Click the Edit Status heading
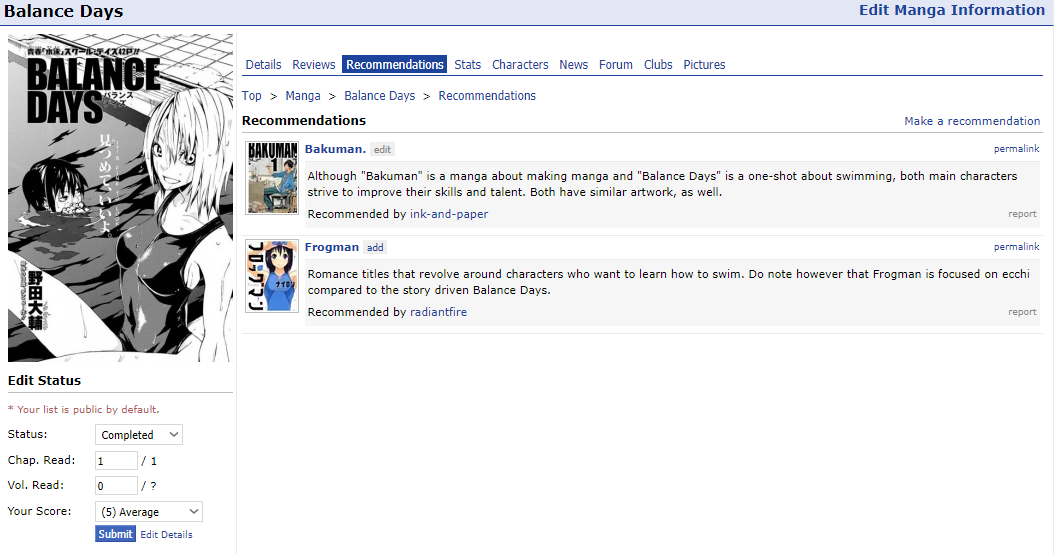The width and height of the screenshot is (1055, 554). [44, 380]
